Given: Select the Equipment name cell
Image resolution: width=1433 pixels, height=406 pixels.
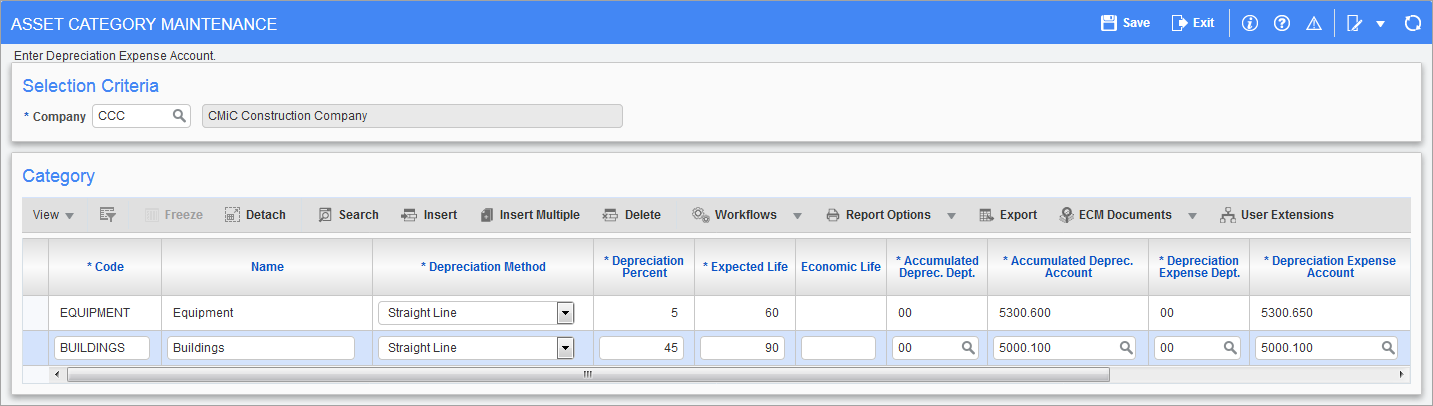Looking at the screenshot, I should point(267,313).
